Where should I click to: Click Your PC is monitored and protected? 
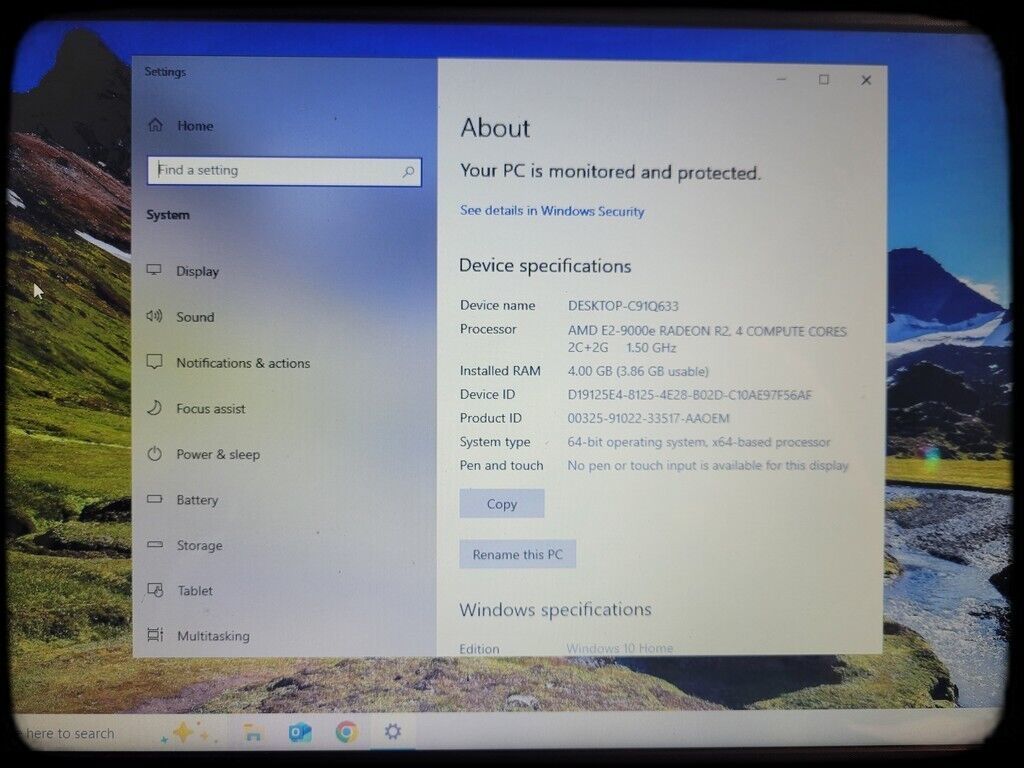pyautogui.click(x=611, y=172)
